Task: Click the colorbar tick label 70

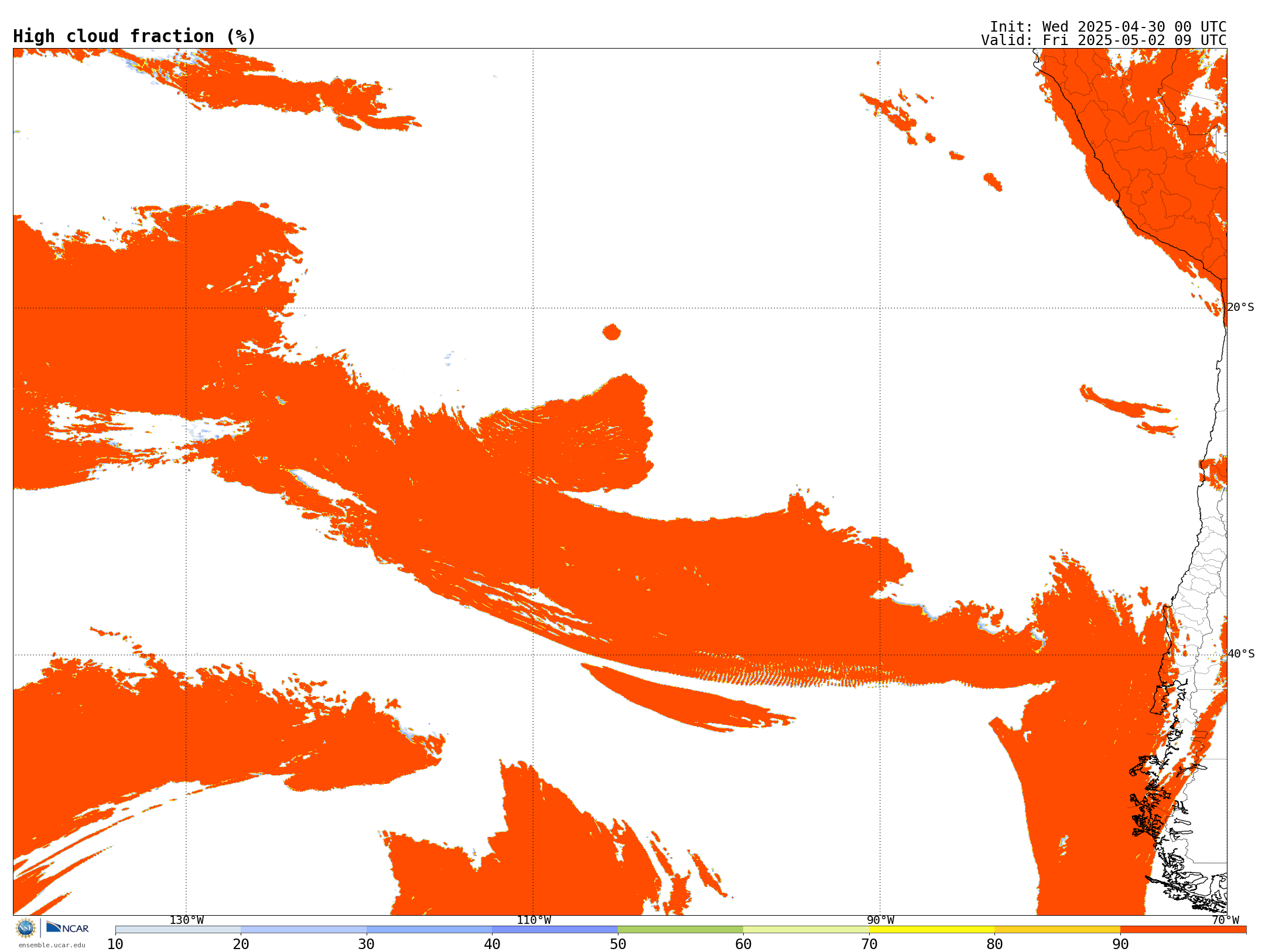Action: pyautogui.click(x=869, y=944)
